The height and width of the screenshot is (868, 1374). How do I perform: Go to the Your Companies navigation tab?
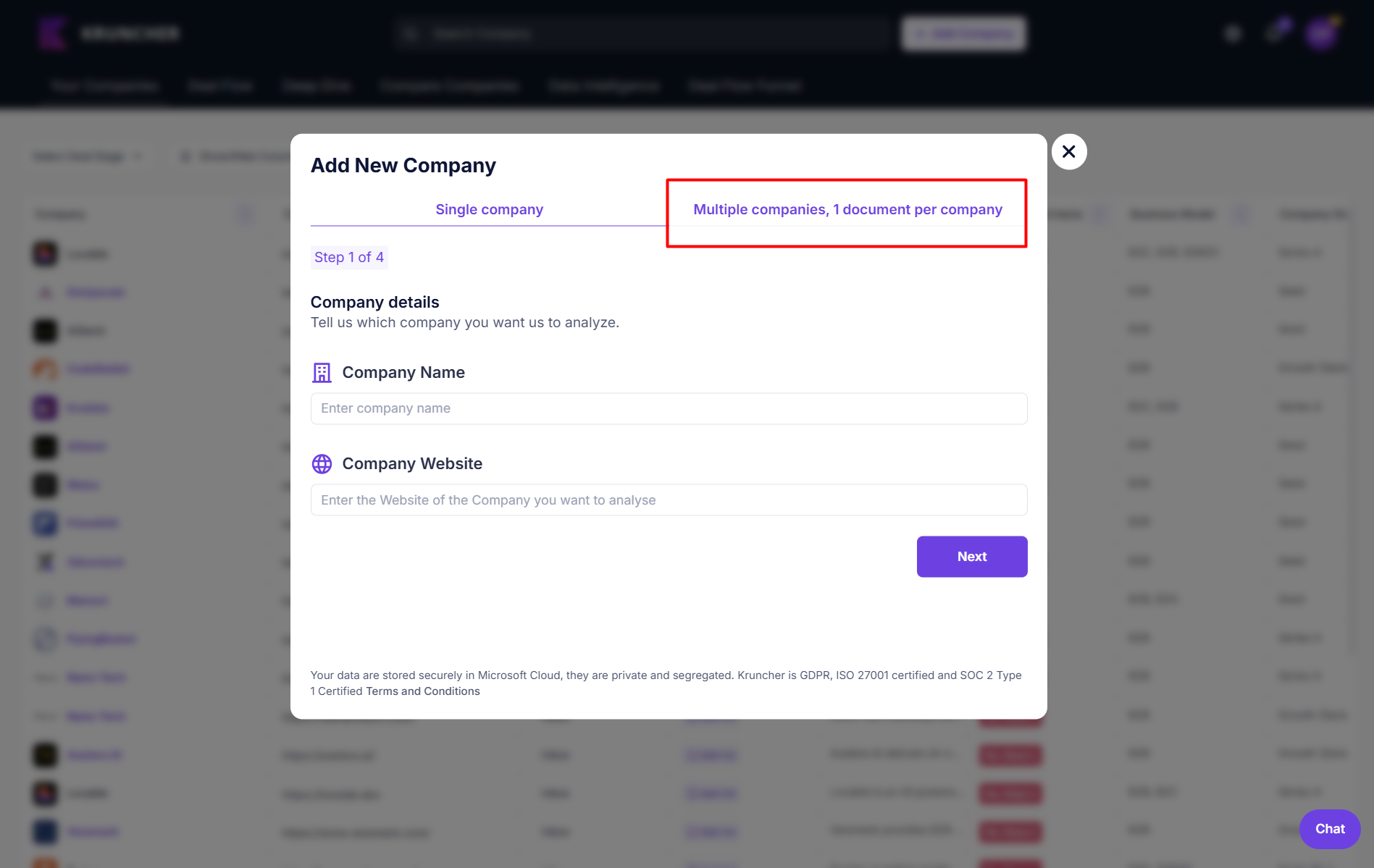pyautogui.click(x=104, y=86)
